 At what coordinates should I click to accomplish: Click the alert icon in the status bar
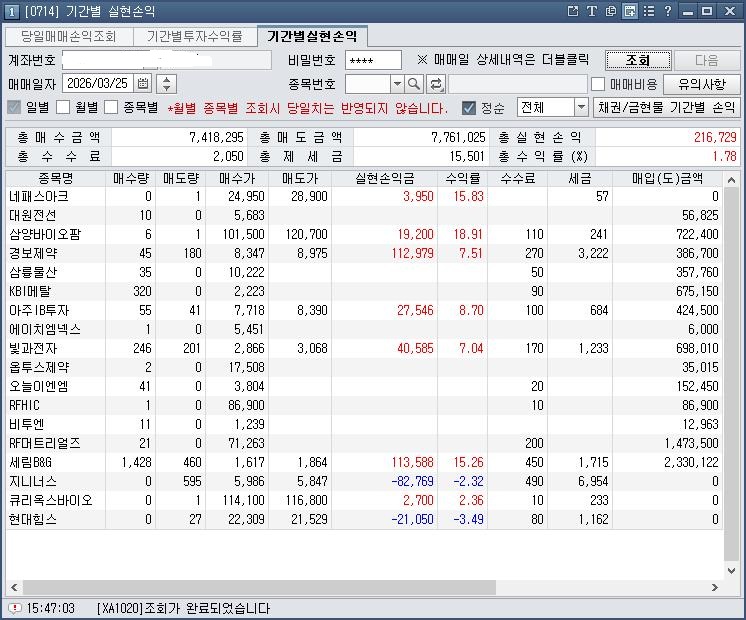point(15,608)
